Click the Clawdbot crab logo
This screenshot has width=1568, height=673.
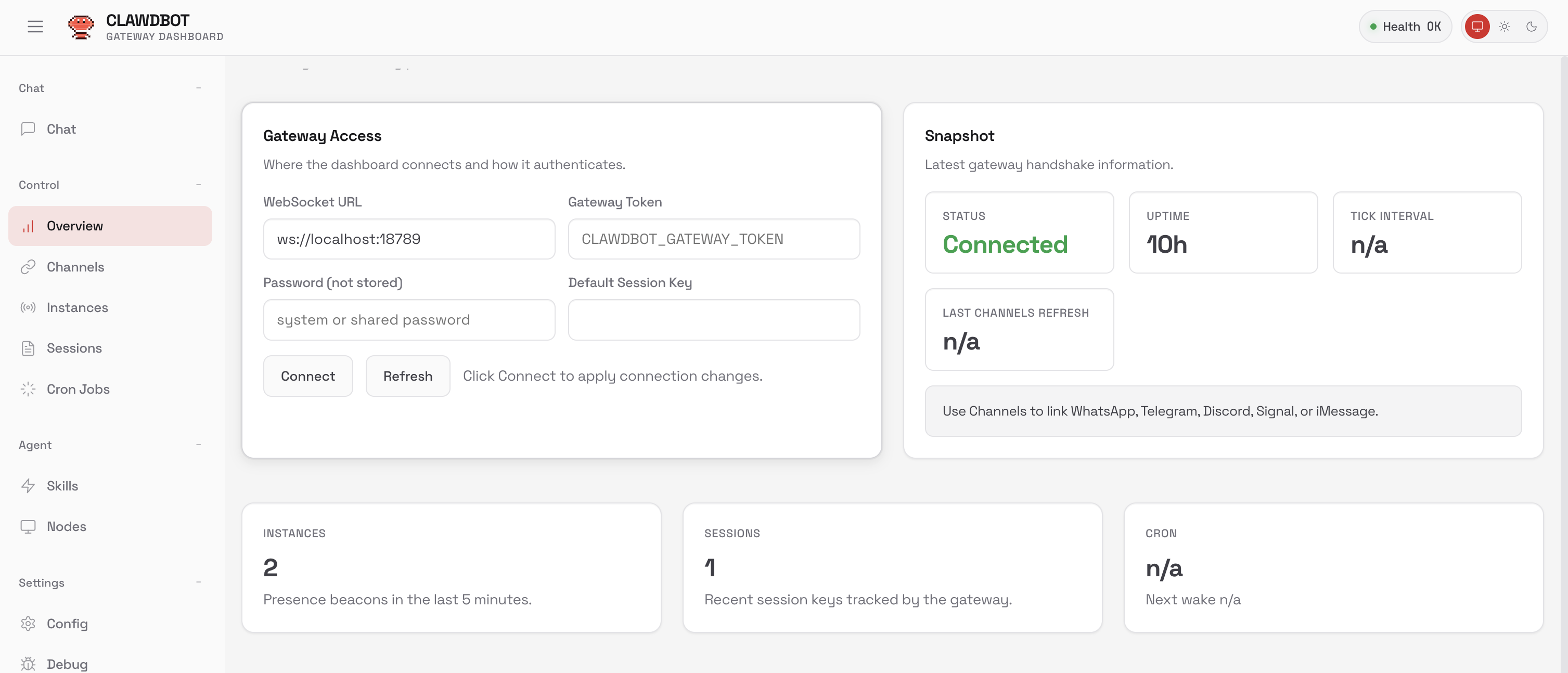[80, 27]
